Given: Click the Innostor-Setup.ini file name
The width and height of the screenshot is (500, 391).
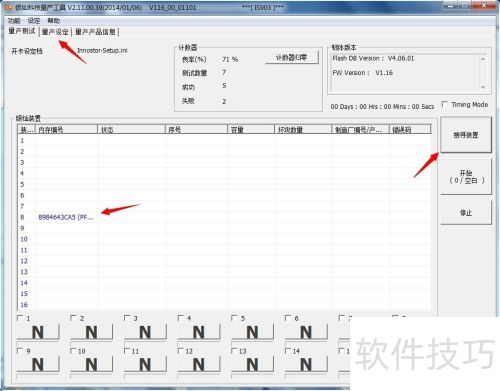Looking at the screenshot, I should (102, 51).
